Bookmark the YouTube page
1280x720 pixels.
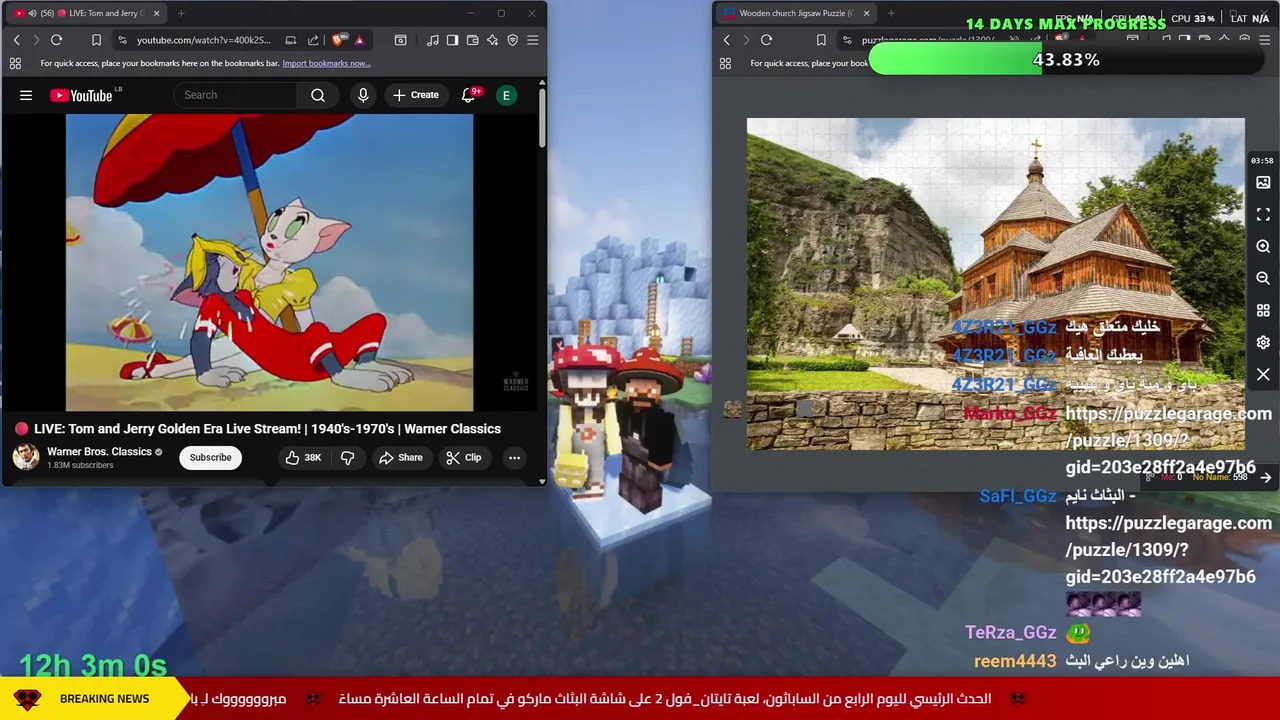click(x=96, y=40)
